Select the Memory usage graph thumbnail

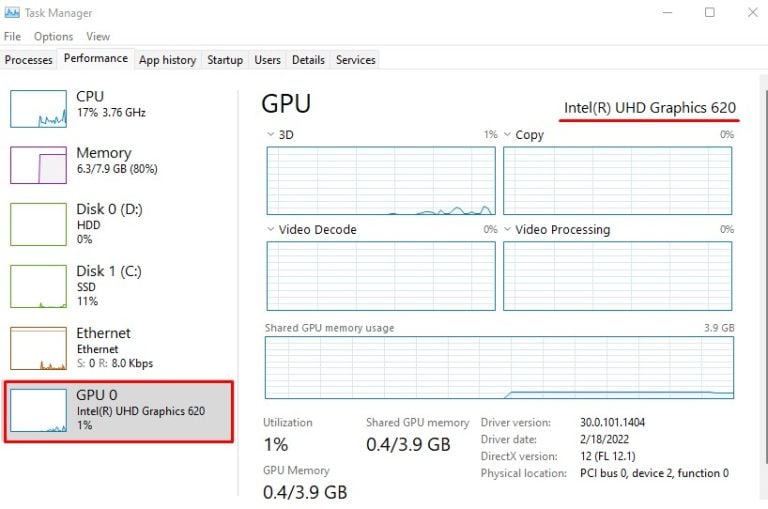[x=38, y=164]
